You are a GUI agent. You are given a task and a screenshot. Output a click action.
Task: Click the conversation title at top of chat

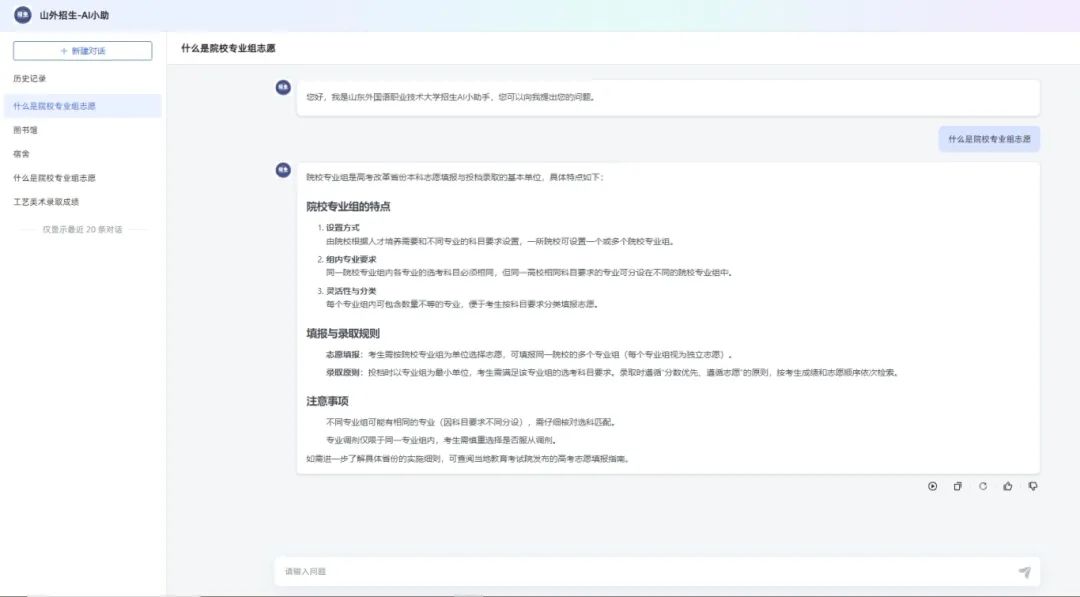pyautogui.click(x=228, y=48)
